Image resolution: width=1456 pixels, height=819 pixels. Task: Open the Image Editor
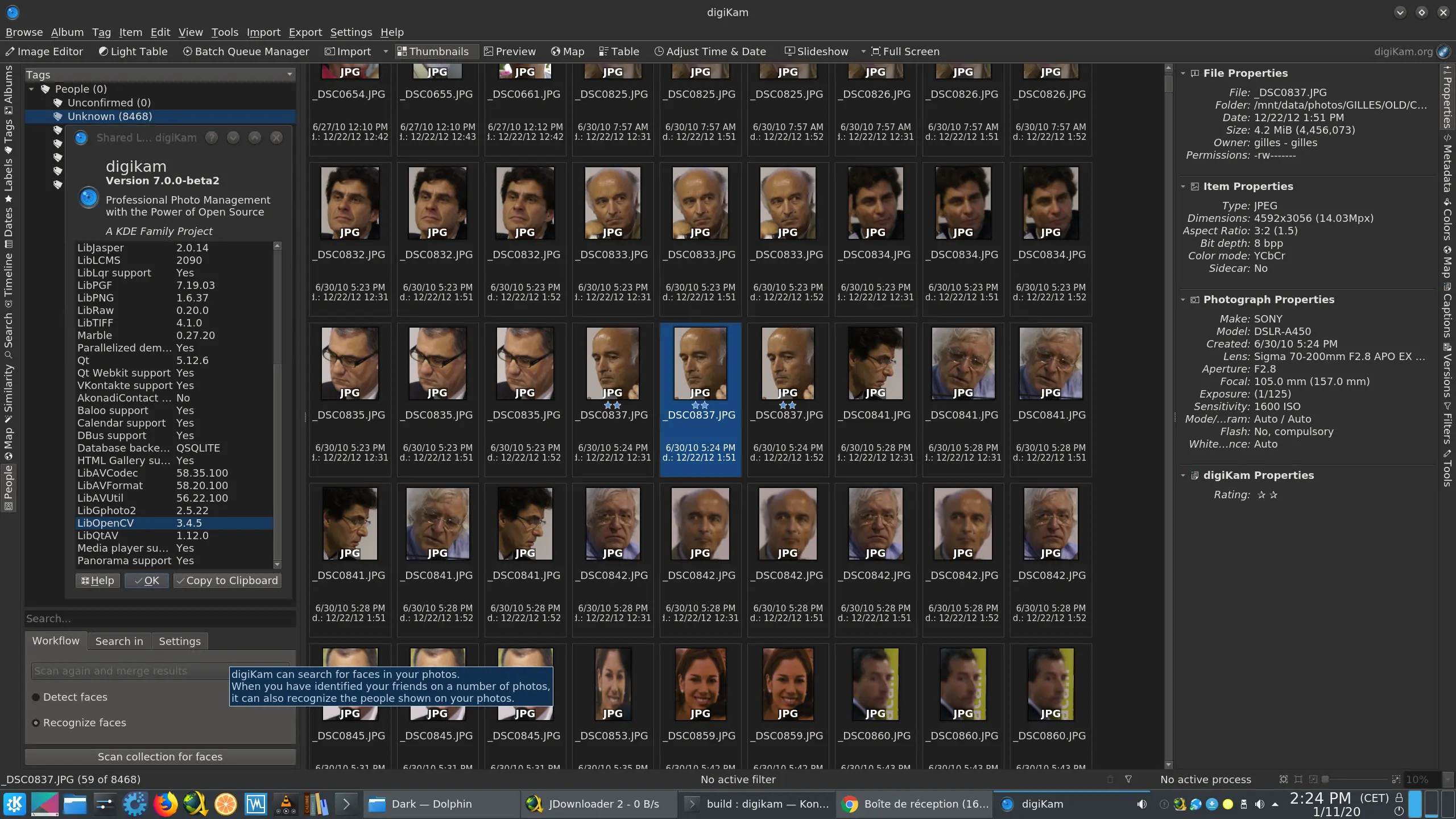[x=44, y=51]
